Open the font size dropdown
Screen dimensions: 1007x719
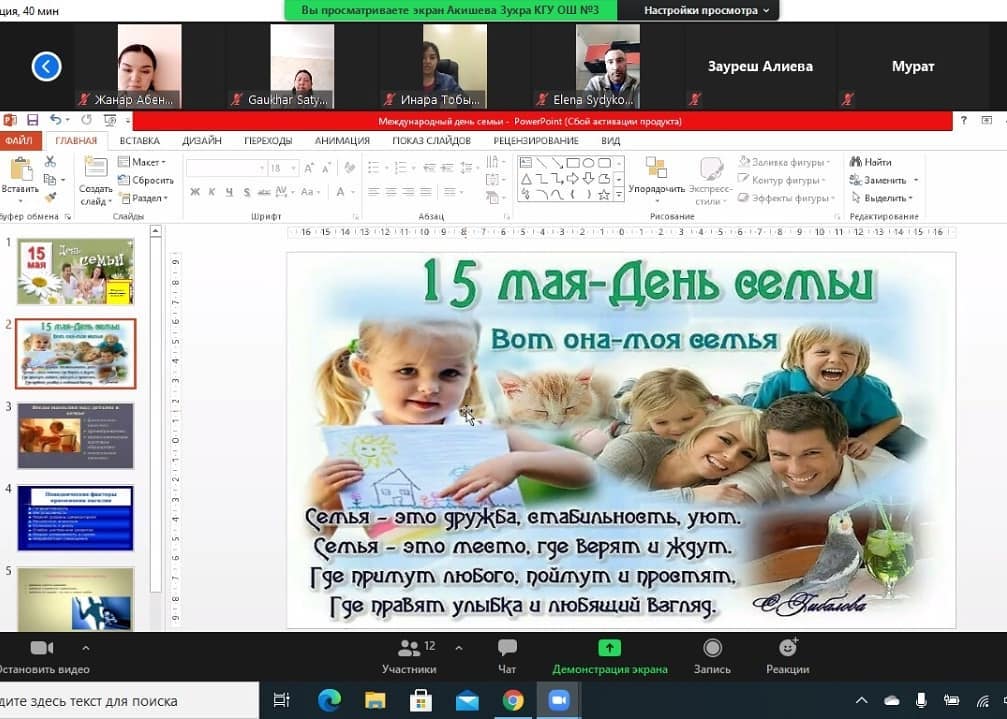292,168
